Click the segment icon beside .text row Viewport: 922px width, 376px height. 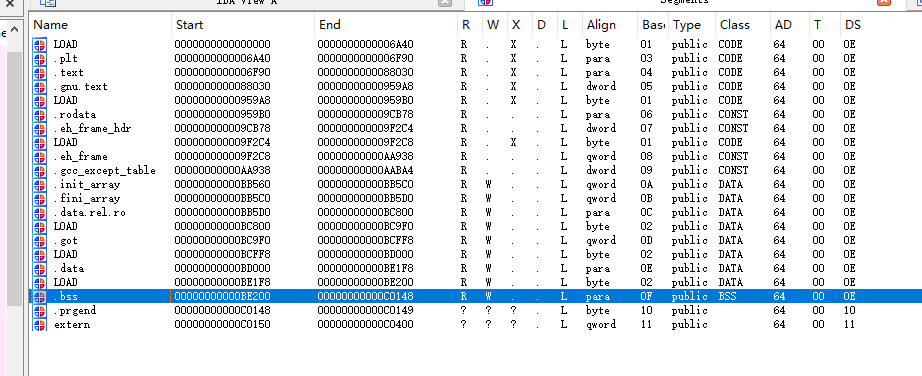pyautogui.click(x=39, y=72)
